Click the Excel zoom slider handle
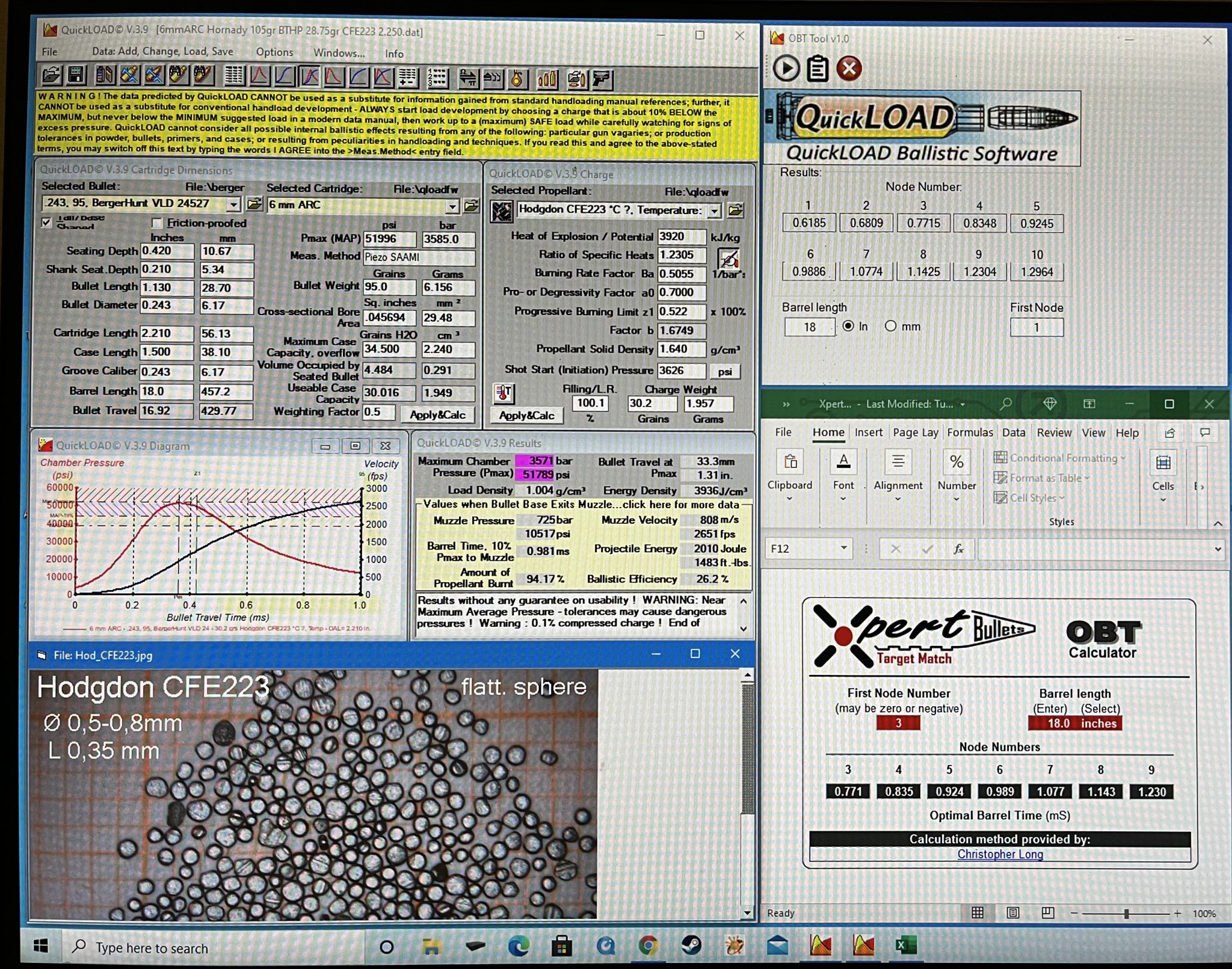 1126,914
